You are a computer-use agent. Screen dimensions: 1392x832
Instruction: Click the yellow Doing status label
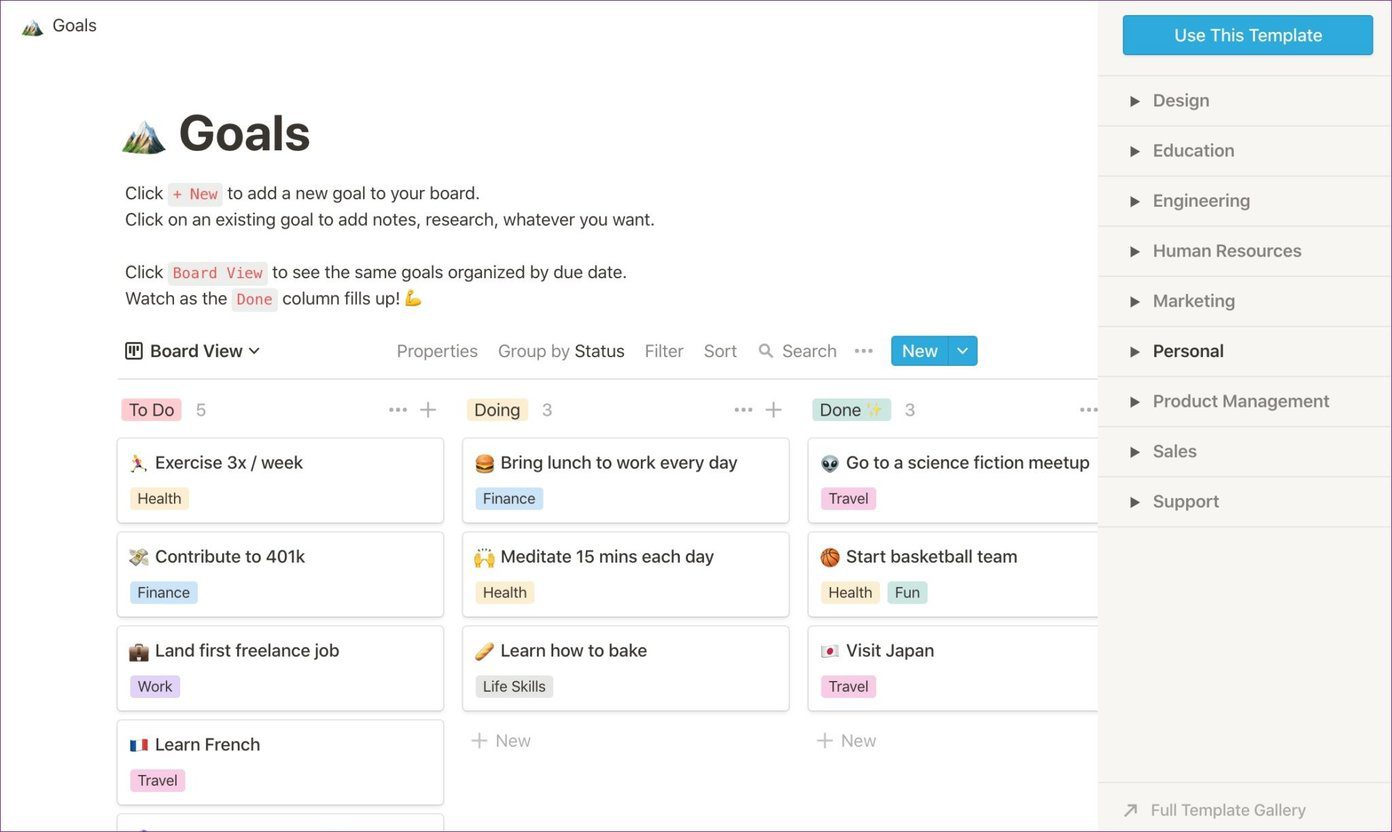(x=497, y=410)
